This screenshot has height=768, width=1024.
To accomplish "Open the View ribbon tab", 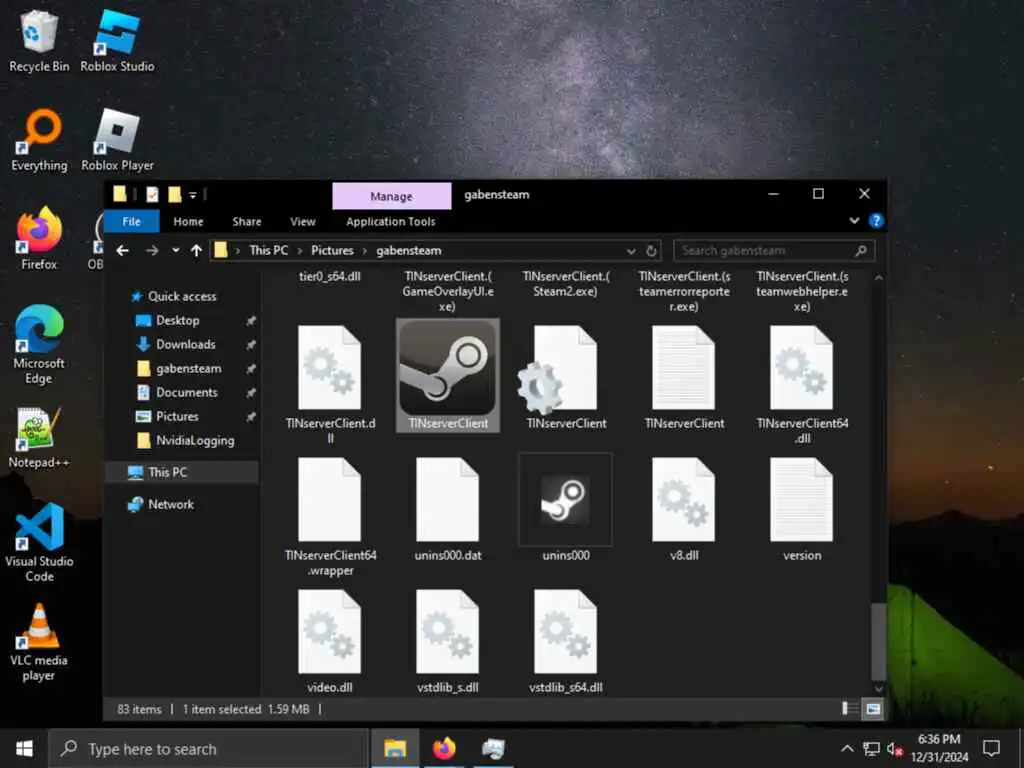I will click(x=302, y=221).
